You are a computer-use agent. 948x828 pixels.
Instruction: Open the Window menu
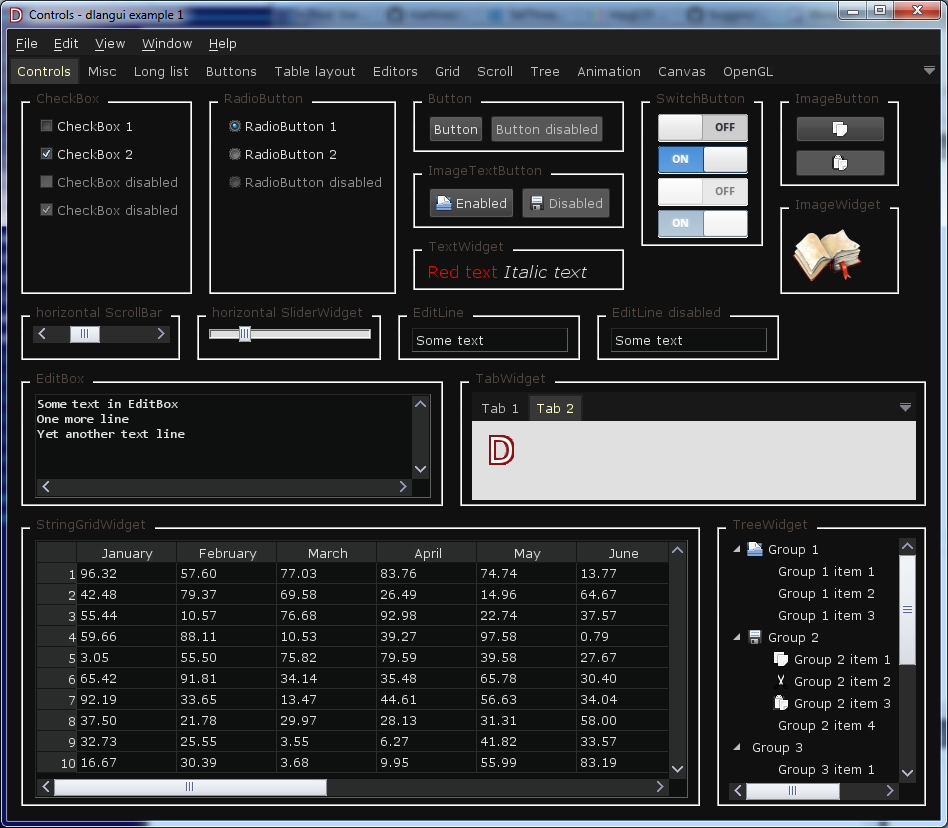pos(166,44)
